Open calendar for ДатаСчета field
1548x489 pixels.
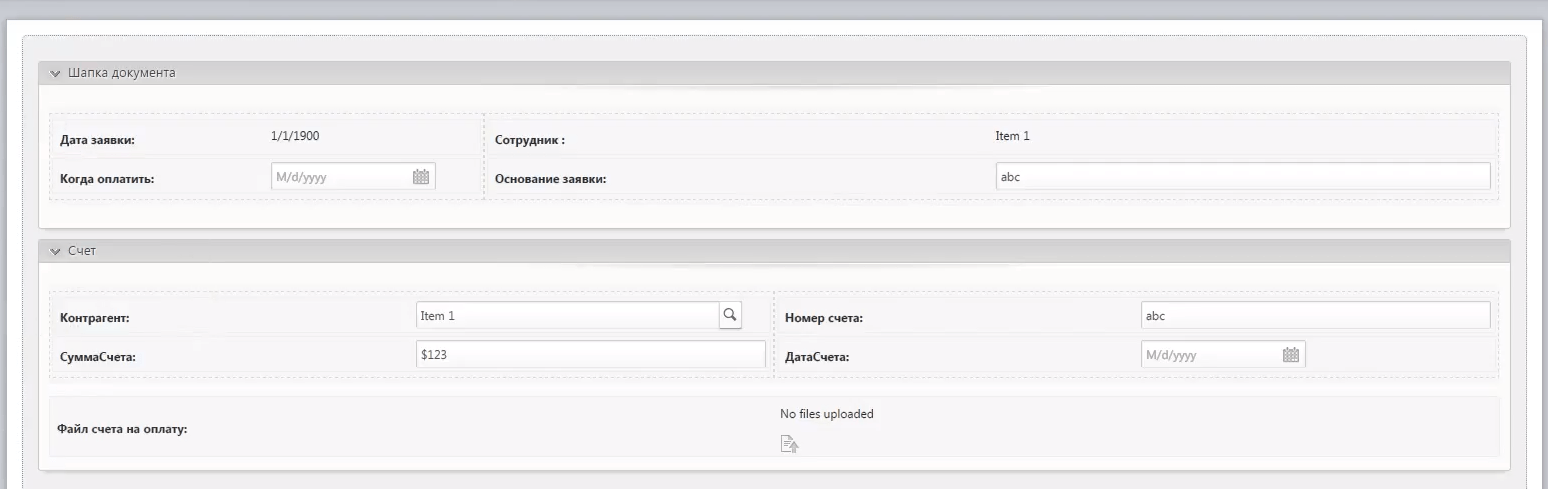click(1291, 355)
